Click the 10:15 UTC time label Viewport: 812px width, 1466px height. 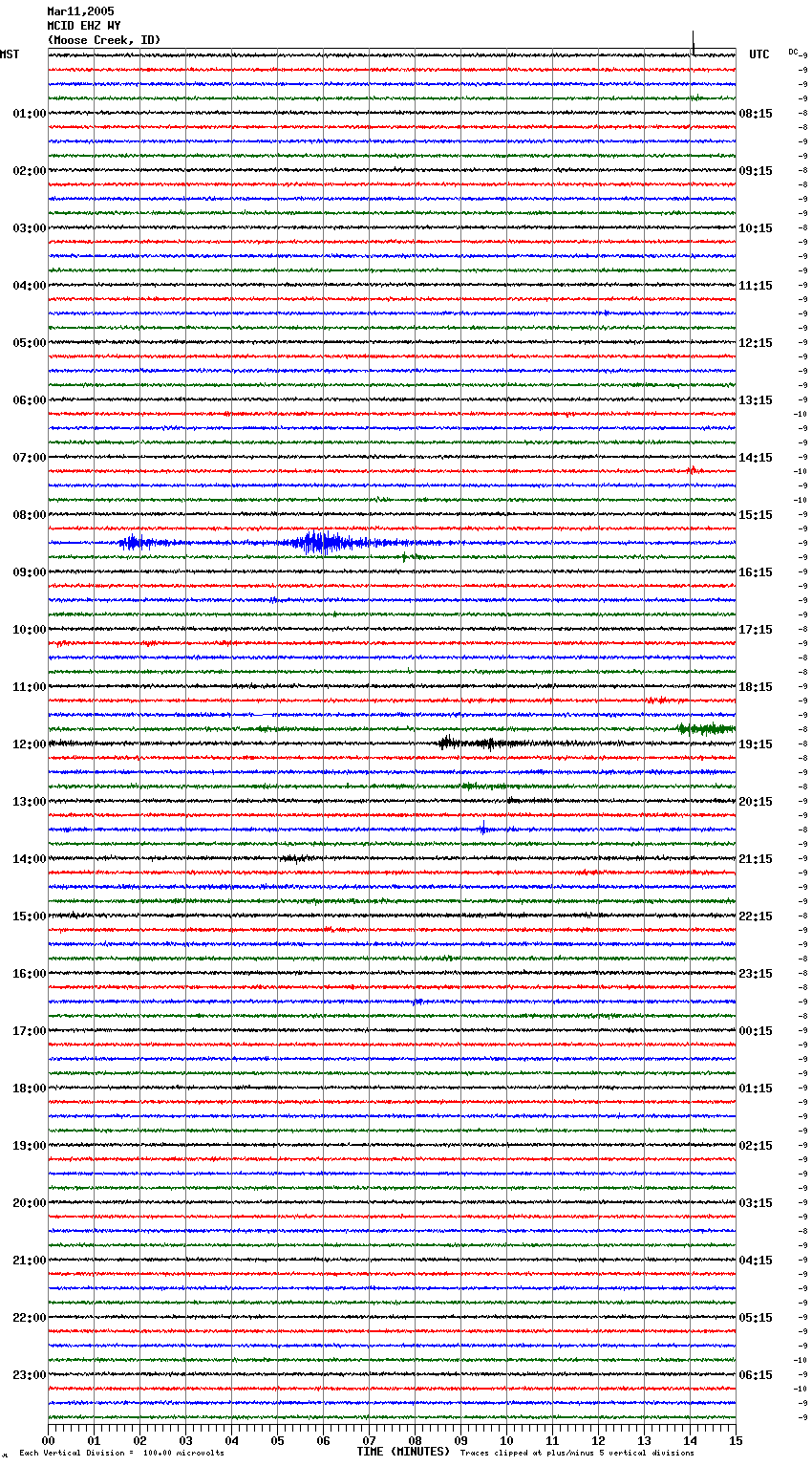pos(756,228)
